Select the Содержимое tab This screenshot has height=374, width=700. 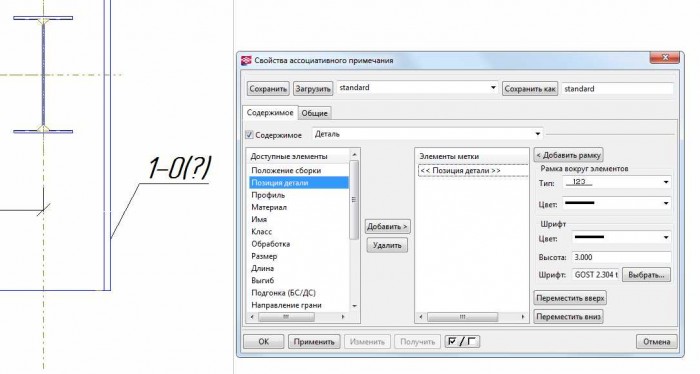coord(270,113)
